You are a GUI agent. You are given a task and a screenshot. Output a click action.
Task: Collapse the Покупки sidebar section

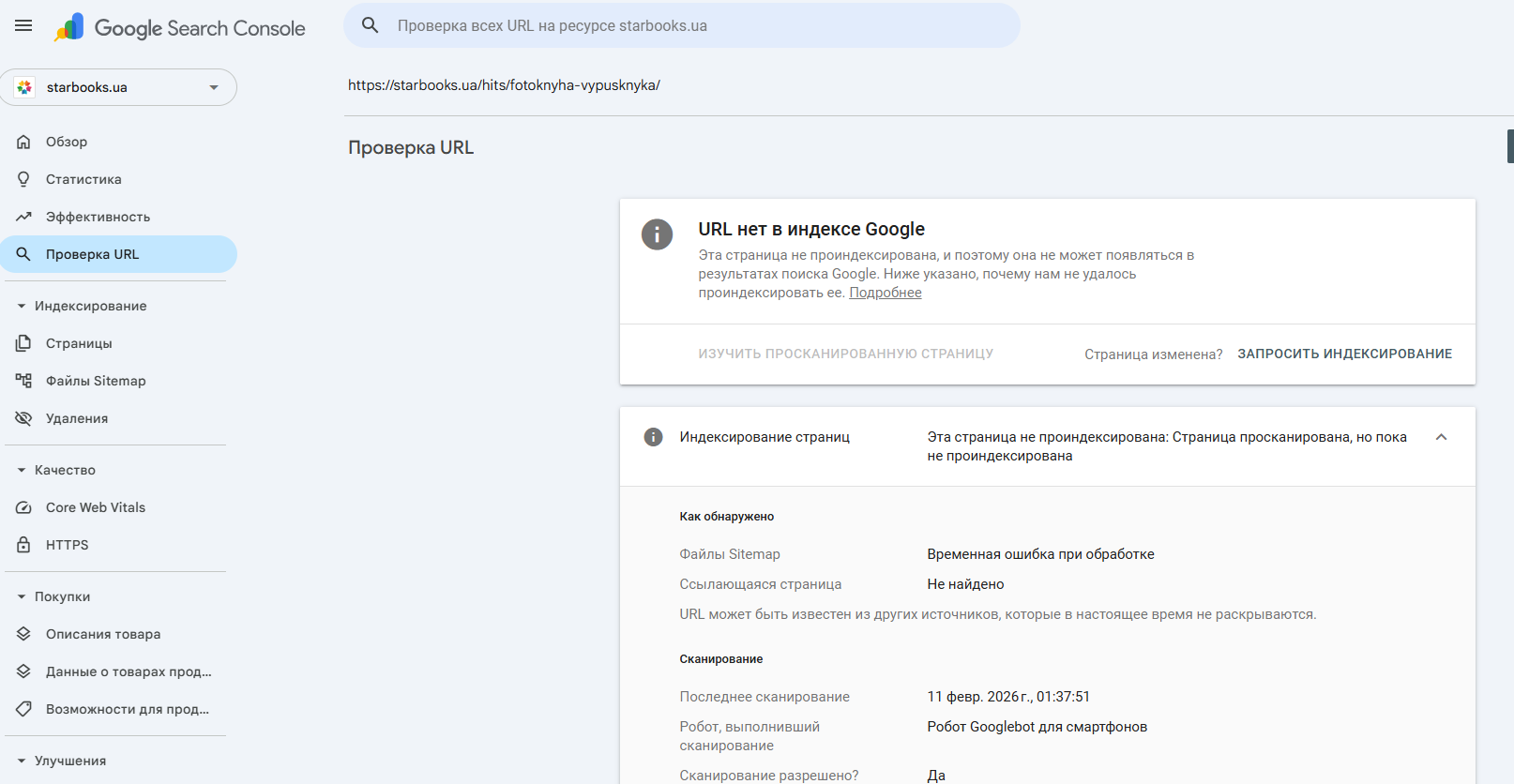[x=22, y=596]
